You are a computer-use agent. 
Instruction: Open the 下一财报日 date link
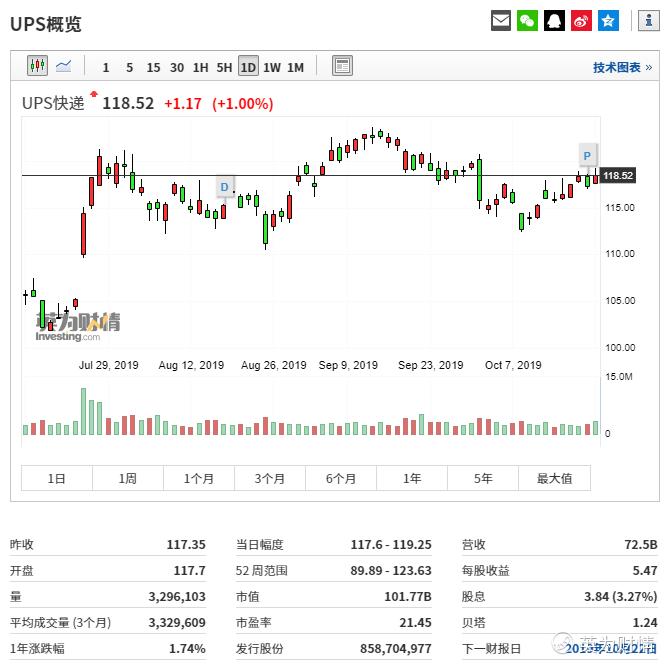tap(611, 649)
